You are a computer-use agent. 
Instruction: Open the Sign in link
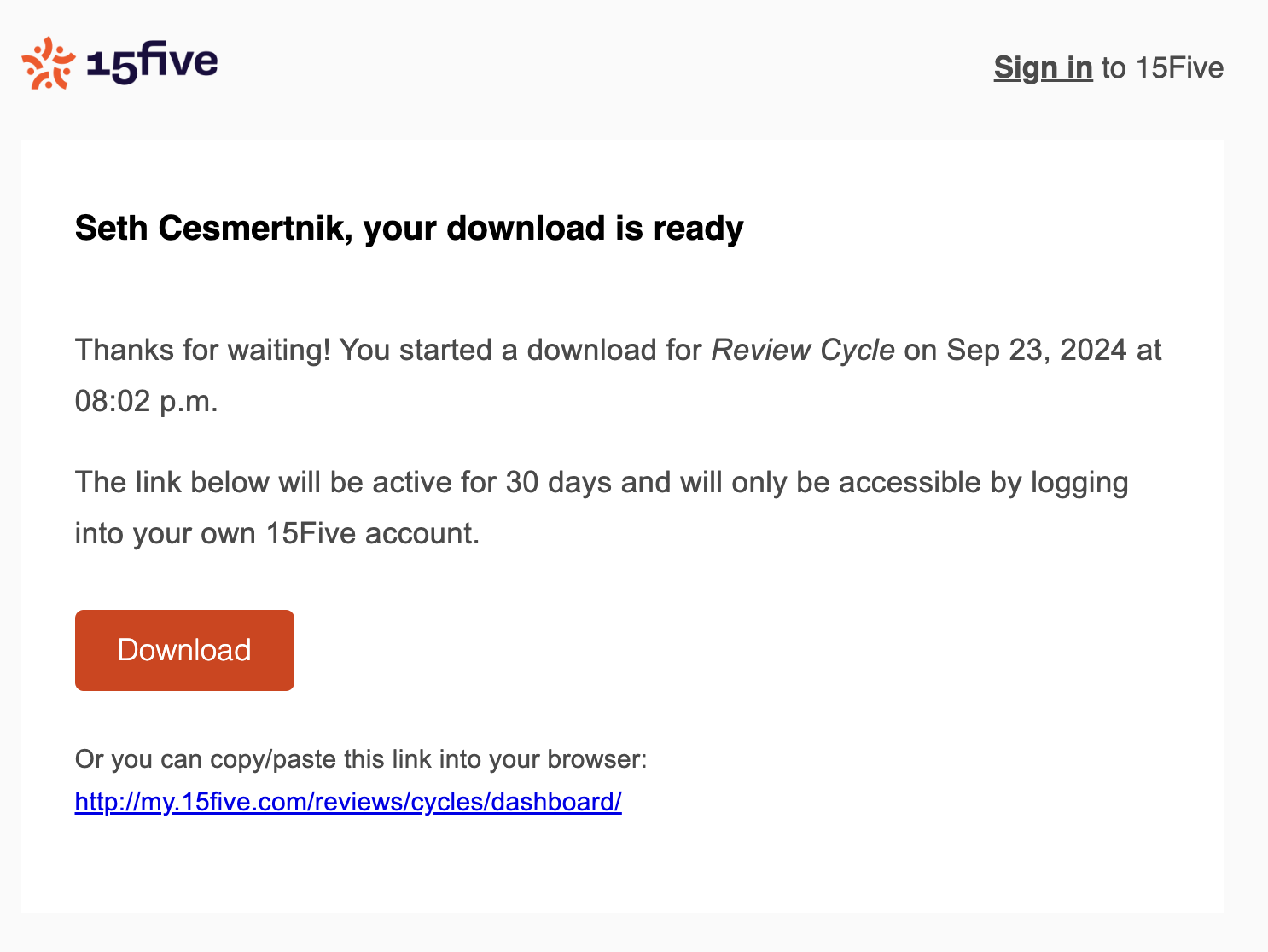pos(1043,67)
